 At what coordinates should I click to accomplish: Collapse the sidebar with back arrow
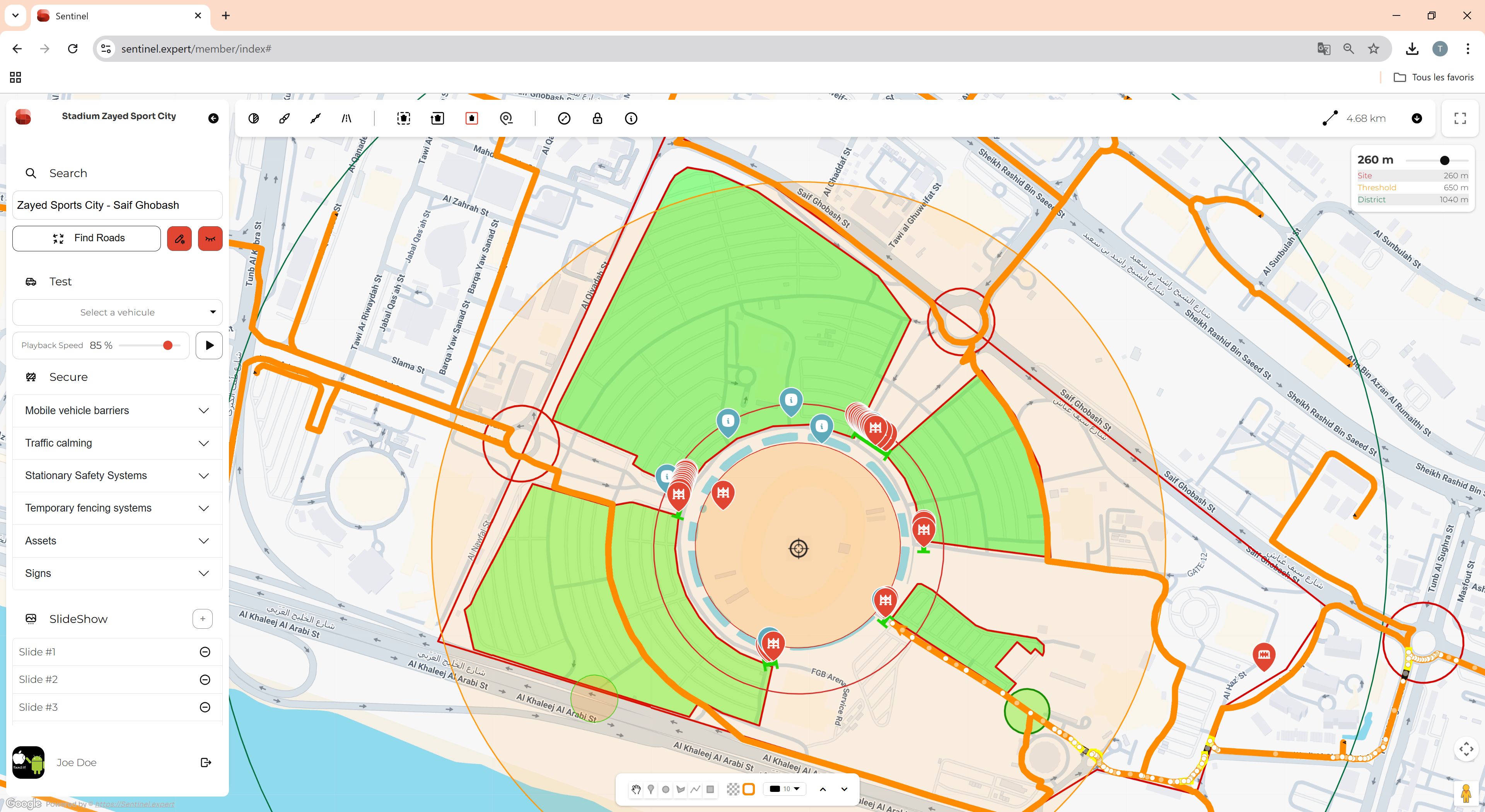(213, 118)
